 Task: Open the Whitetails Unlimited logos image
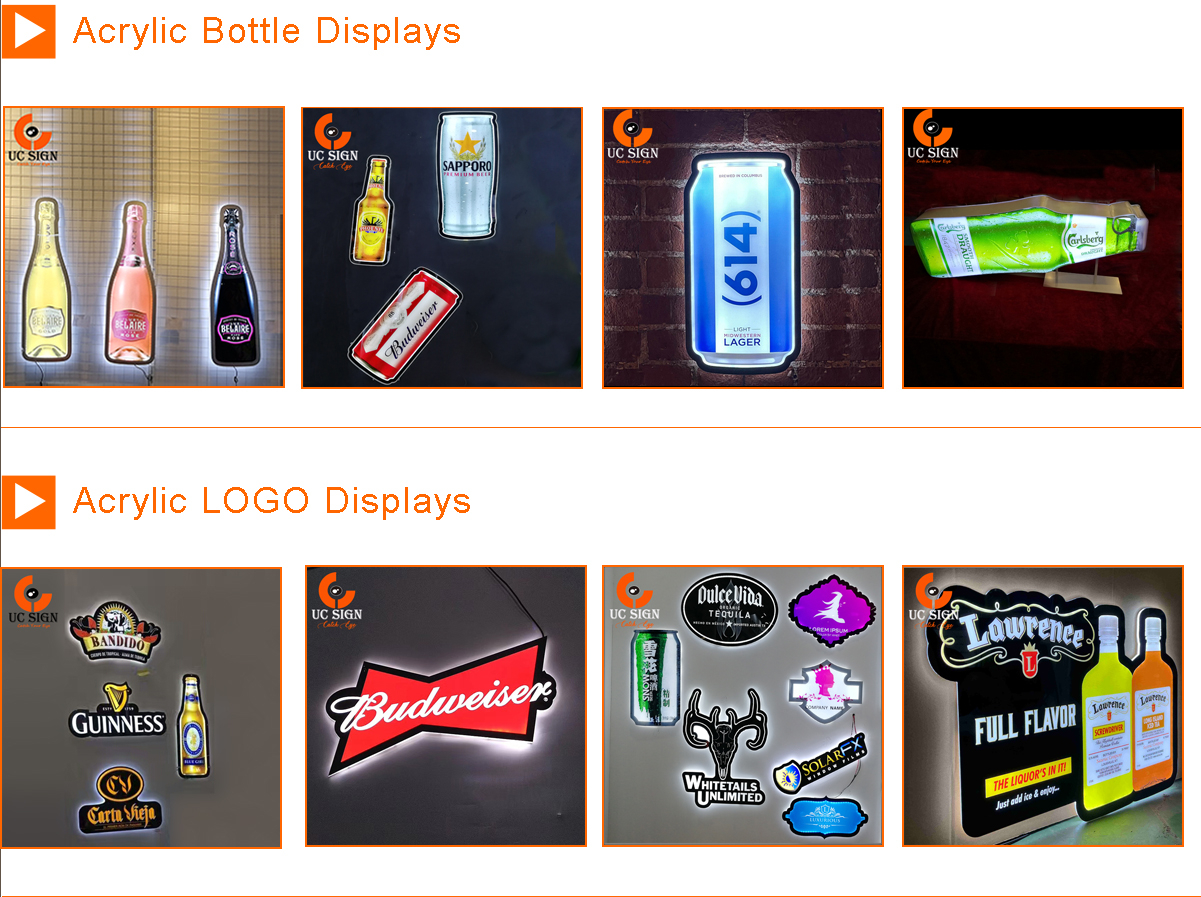743,706
